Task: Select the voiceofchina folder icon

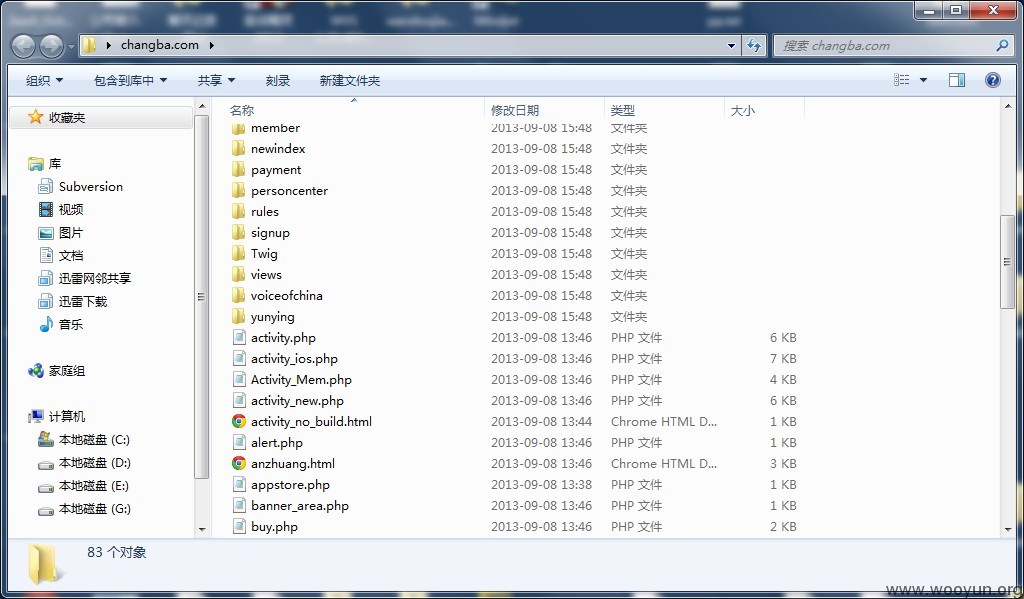Action: 238,295
